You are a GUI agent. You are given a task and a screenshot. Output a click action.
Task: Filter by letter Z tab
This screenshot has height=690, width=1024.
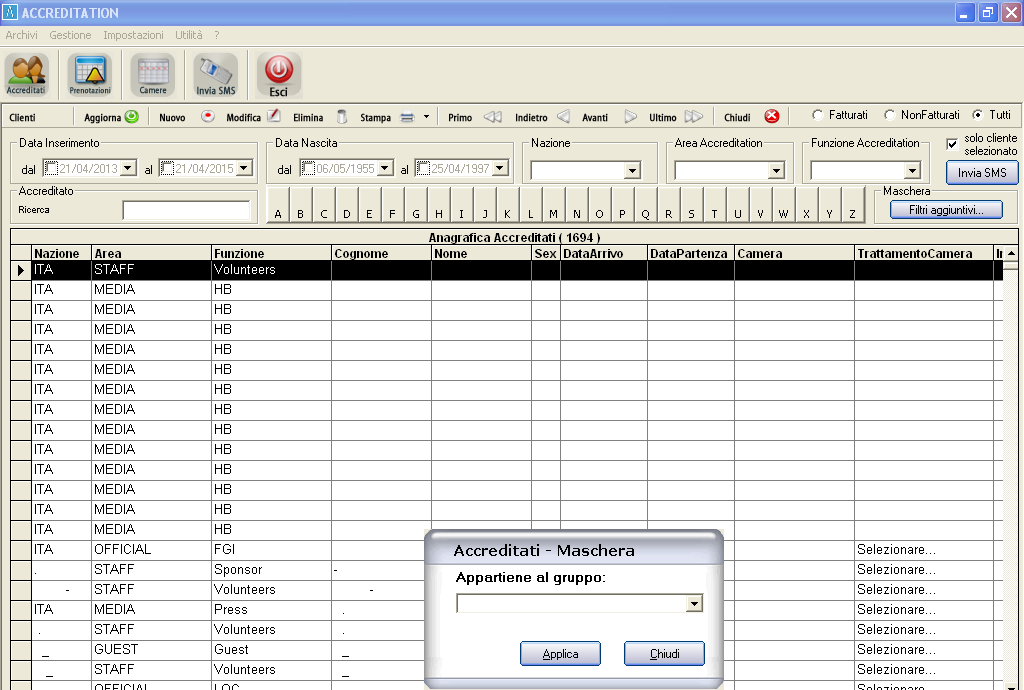(x=852, y=206)
